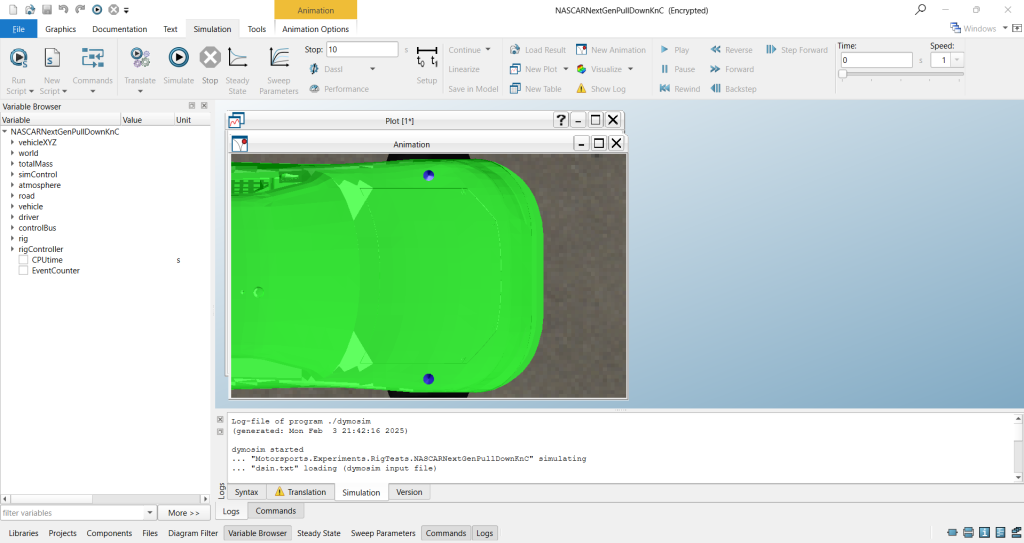Open the Commands ribbon tool

tap(92, 70)
